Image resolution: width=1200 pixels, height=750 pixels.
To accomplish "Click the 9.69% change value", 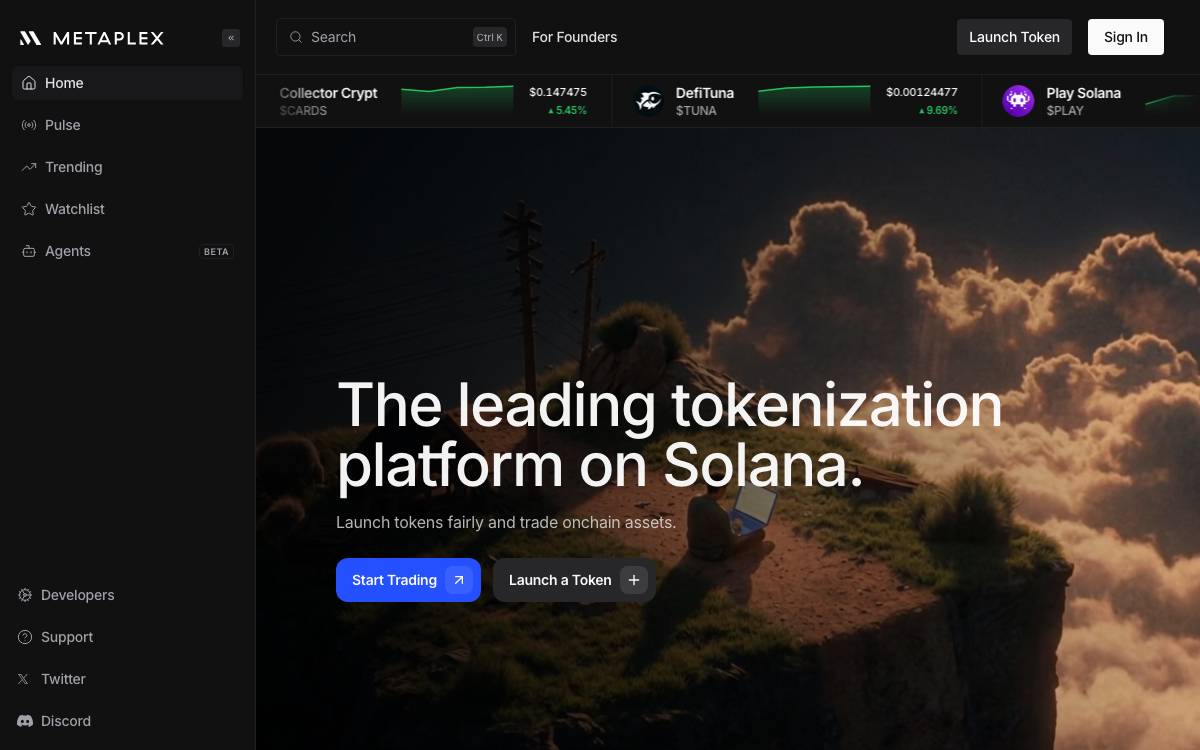I will [x=938, y=110].
